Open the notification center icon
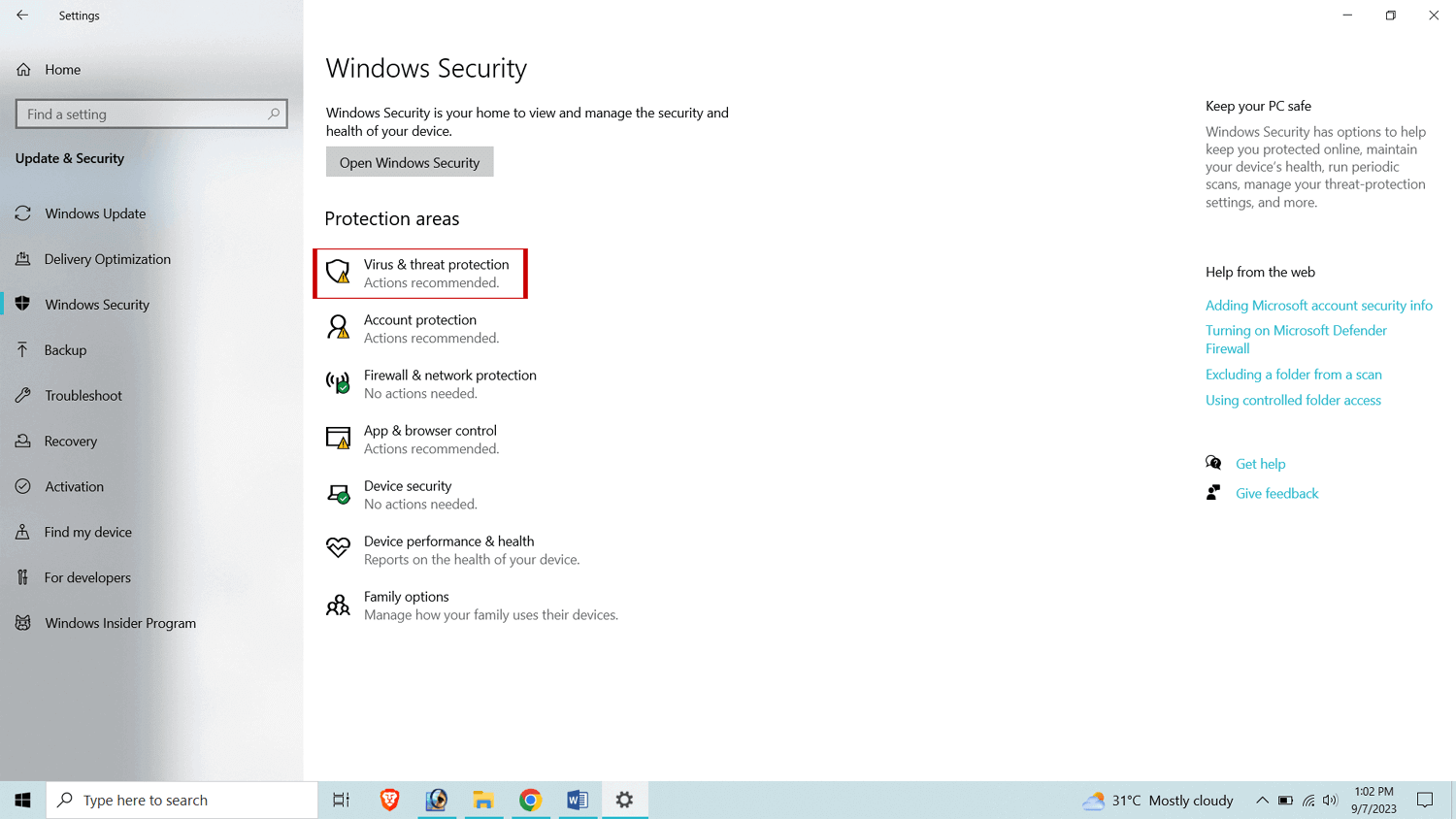The width and height of the screenshot is (1456, 819). tap(1425, 801)
